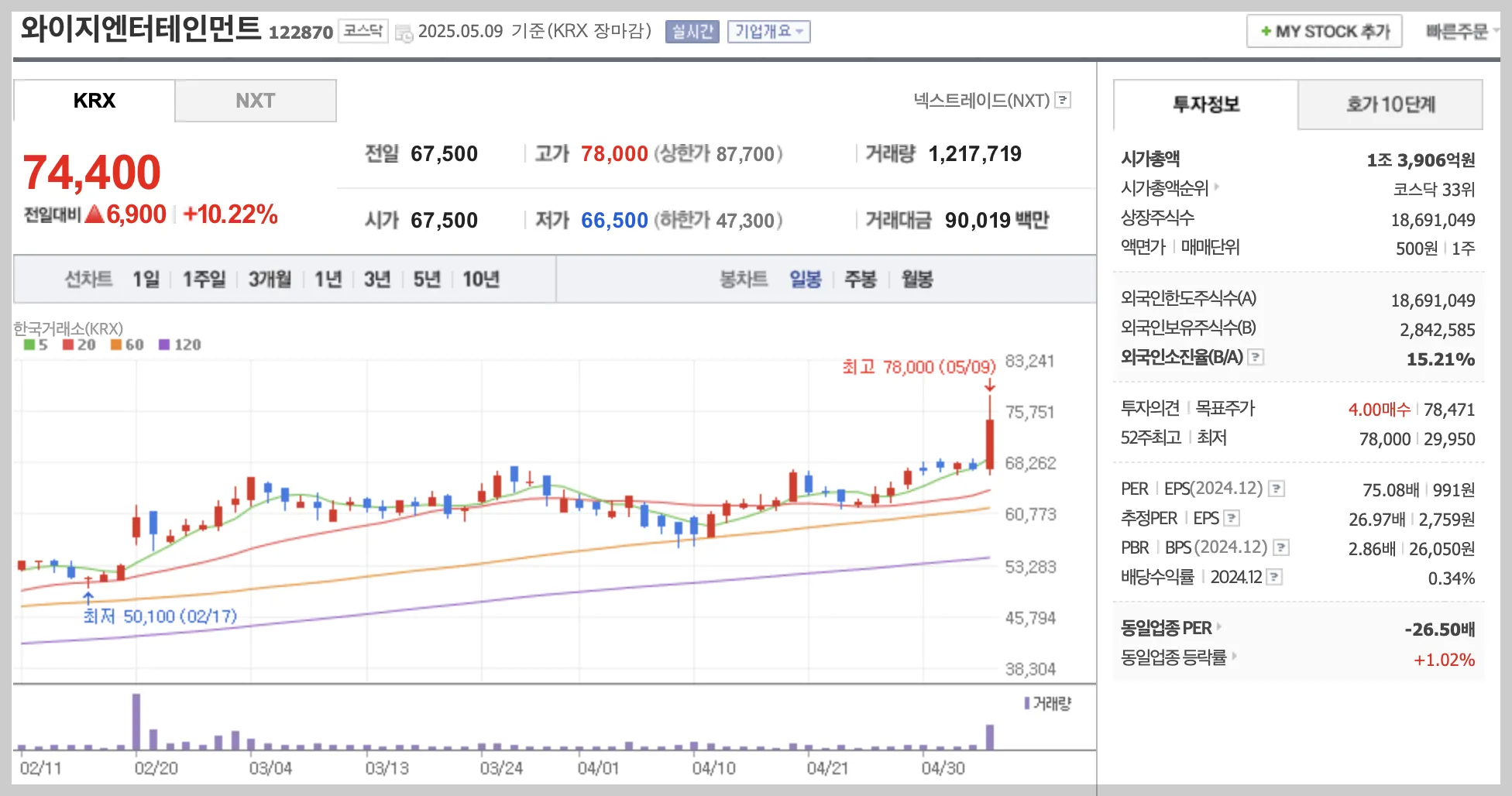Switch to the KRX tab
Viewport: 1512px width, 796px height.
[94, 101]
